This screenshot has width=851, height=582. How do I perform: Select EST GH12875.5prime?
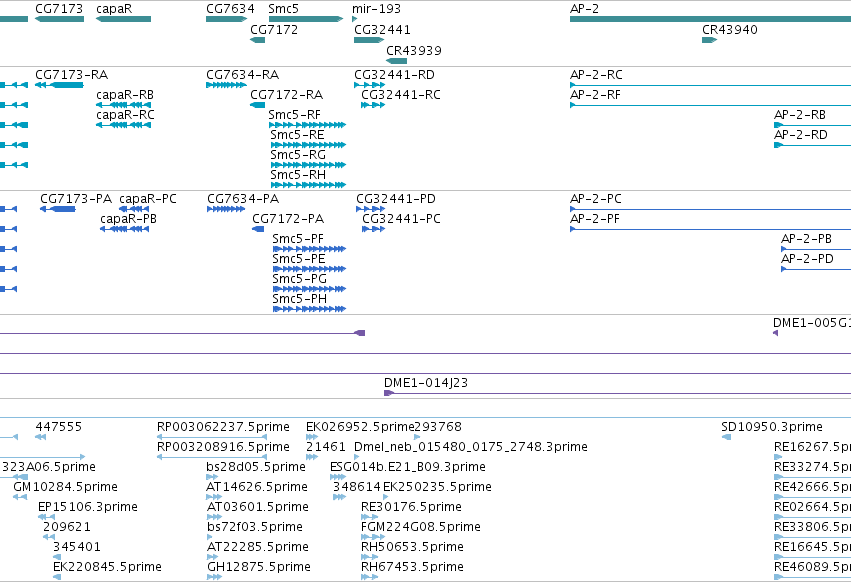click(x=214, y=578)
